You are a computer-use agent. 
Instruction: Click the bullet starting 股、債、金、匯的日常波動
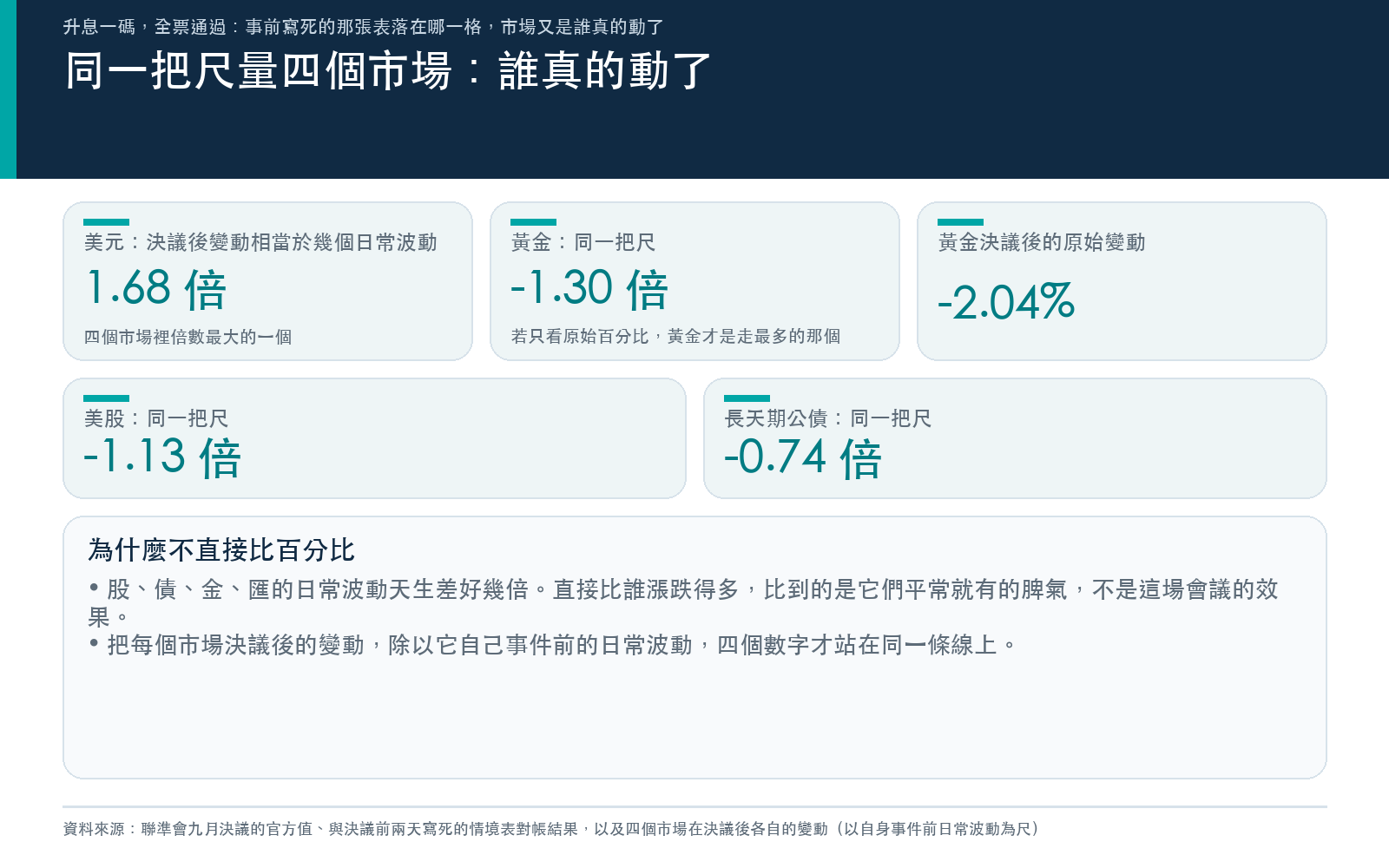684,603
